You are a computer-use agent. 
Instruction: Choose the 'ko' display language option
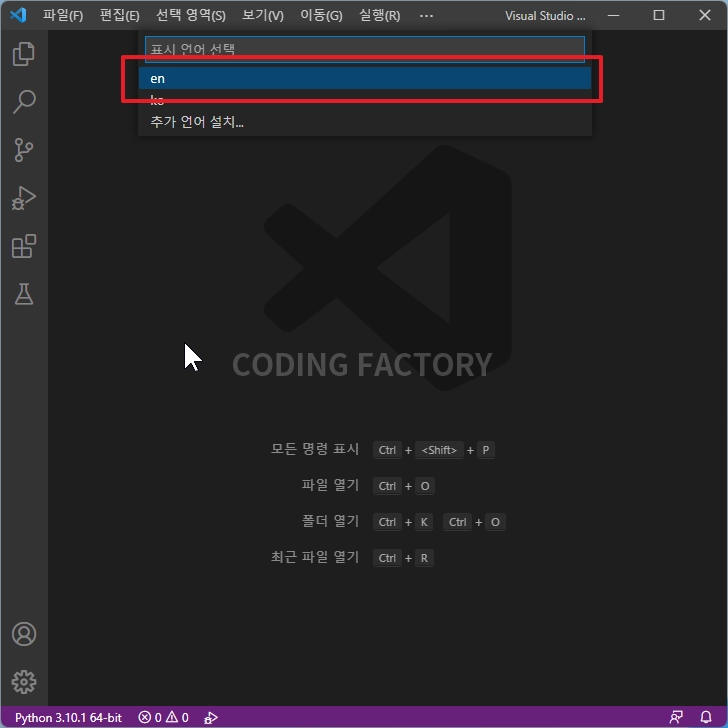(365, 100)
